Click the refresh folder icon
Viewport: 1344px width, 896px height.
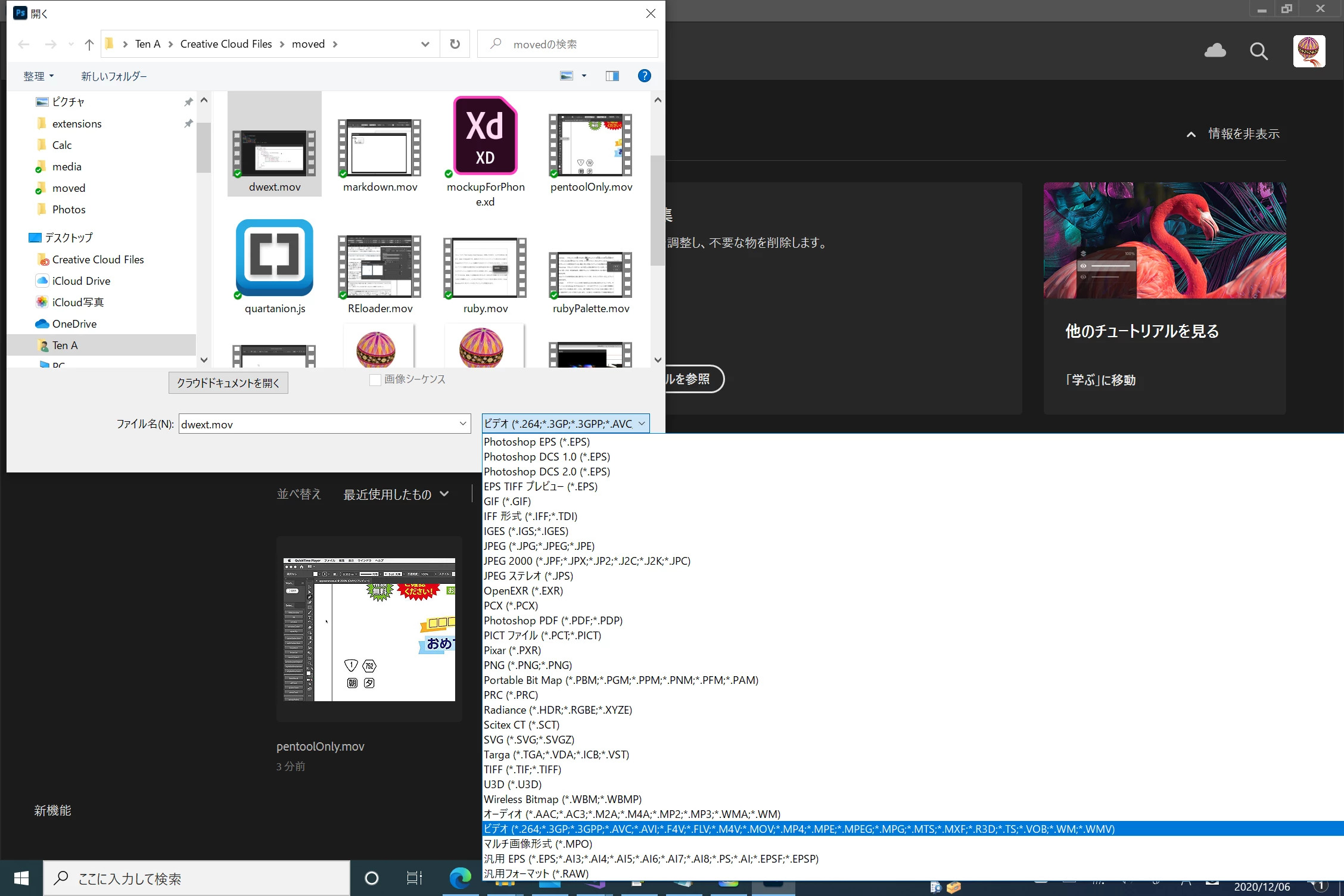coord(455,44)
